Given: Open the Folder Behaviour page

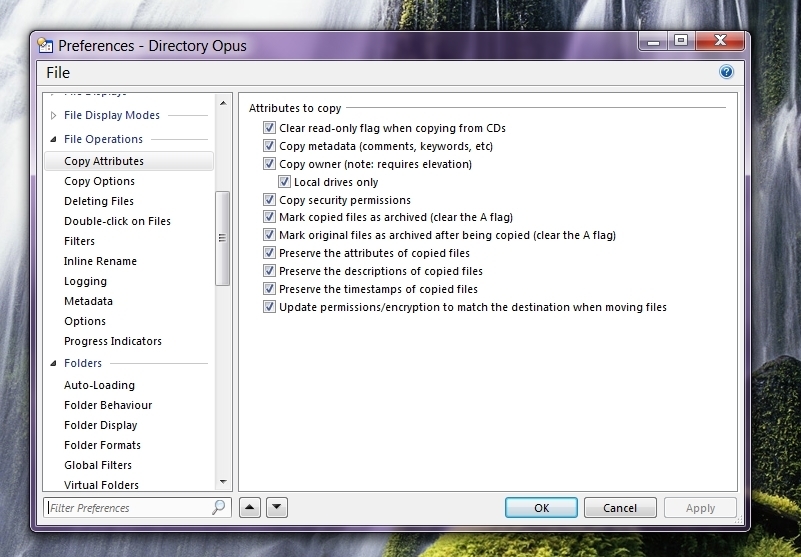Looking at the screenshot, I should (x=108, y=405).
